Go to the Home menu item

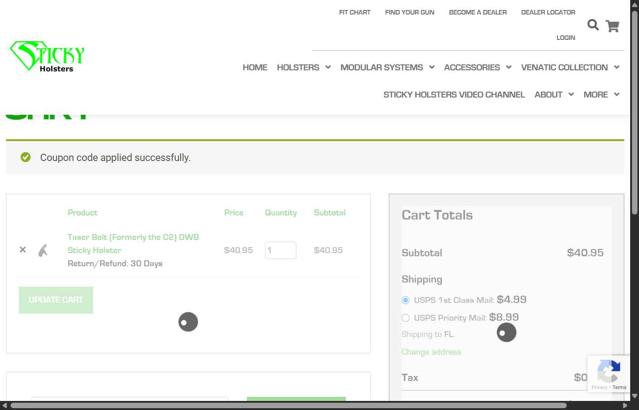click(x=255, y=67)
